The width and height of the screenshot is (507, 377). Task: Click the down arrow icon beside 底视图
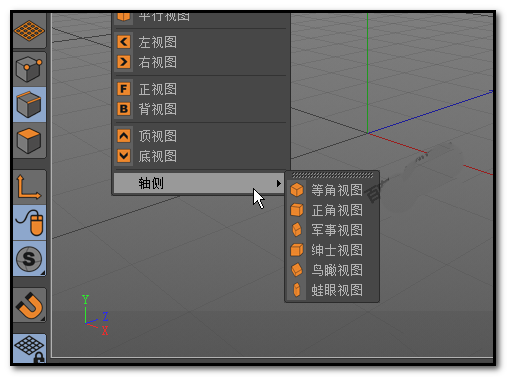pyautogui.click(x=124, y=156)
